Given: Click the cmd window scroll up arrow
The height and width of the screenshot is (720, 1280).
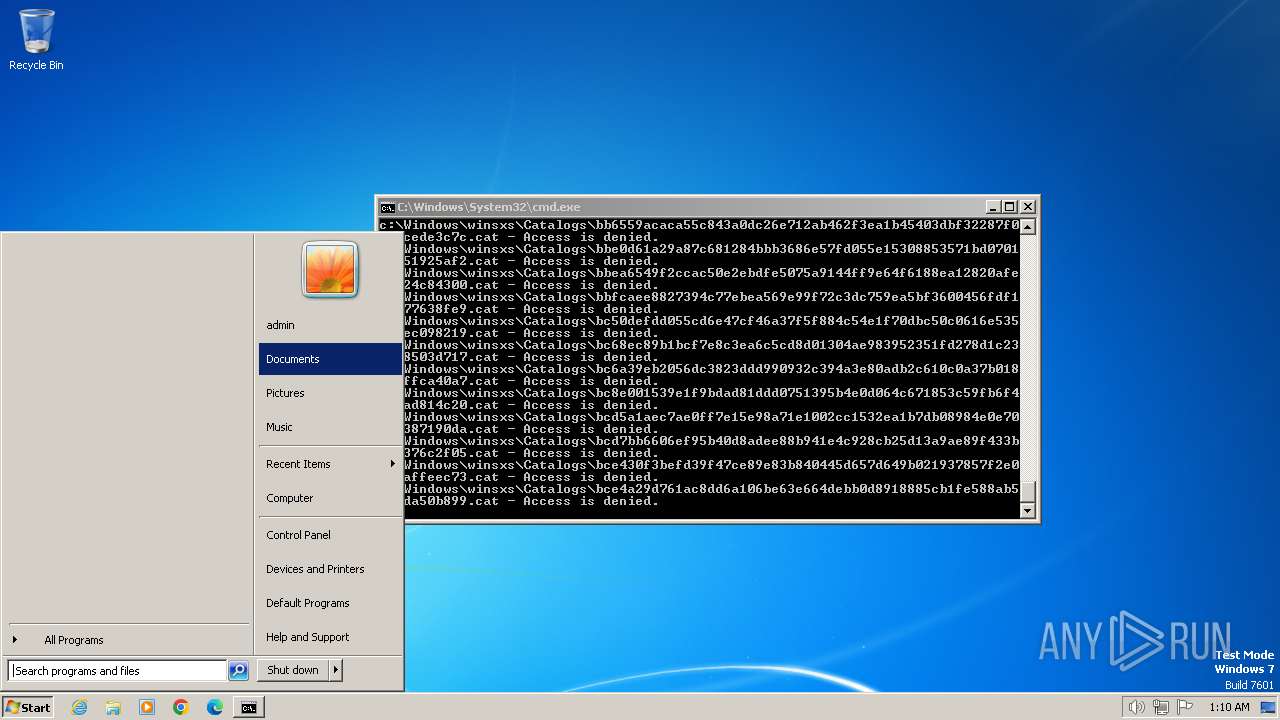Looking at the screenshot, I should point(1027,226).
